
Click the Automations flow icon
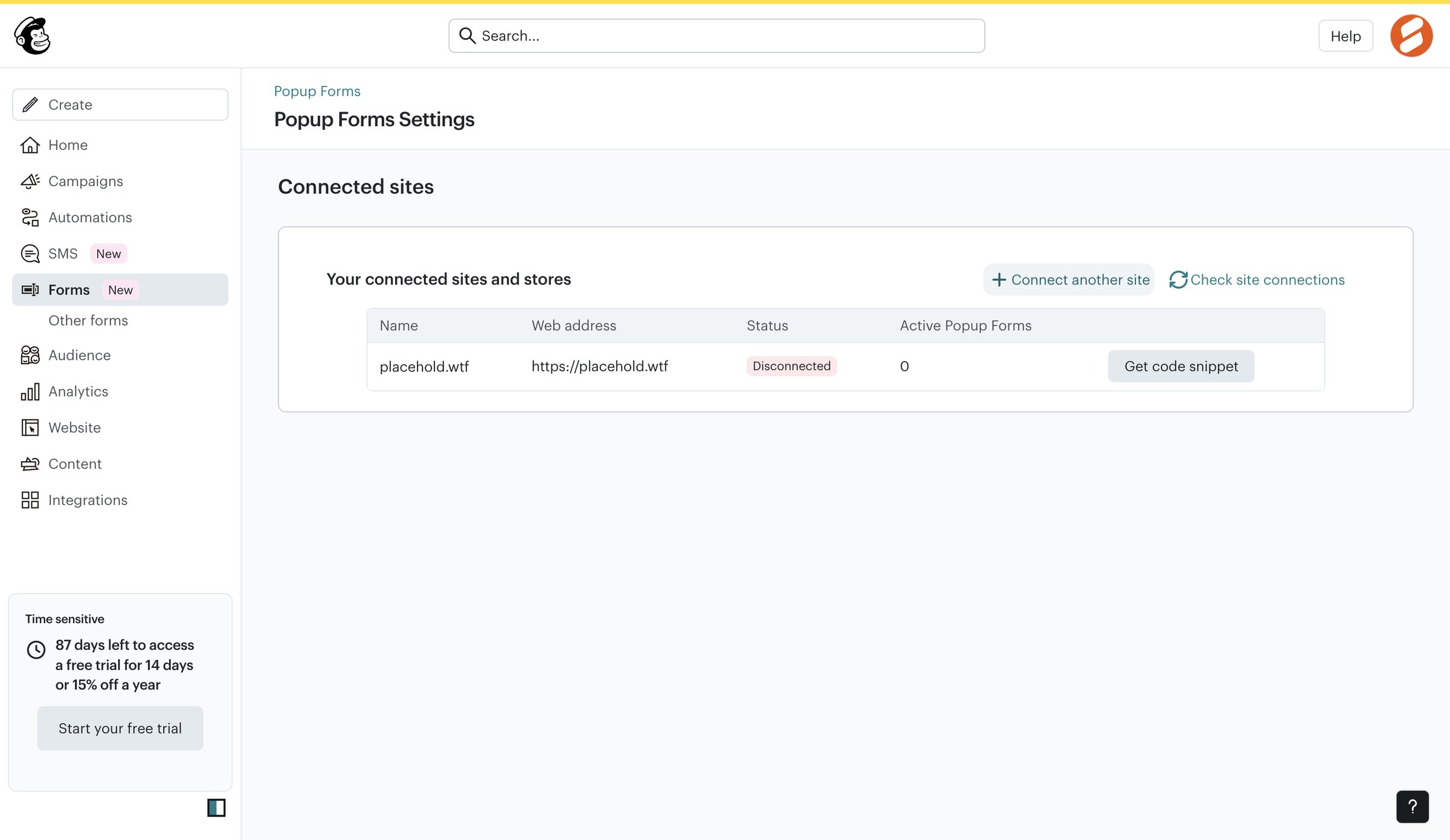coord(30,217)
